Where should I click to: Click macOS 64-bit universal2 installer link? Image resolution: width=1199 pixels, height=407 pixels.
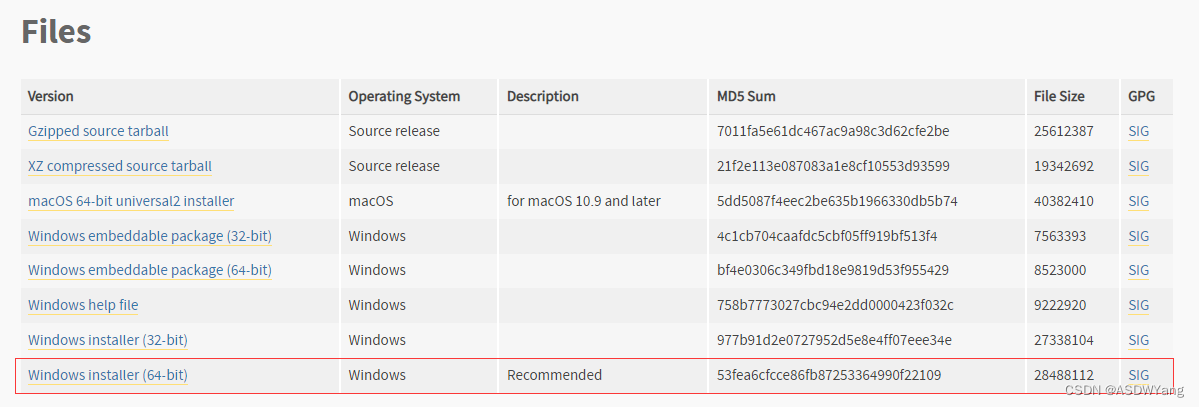pos(131,201)
